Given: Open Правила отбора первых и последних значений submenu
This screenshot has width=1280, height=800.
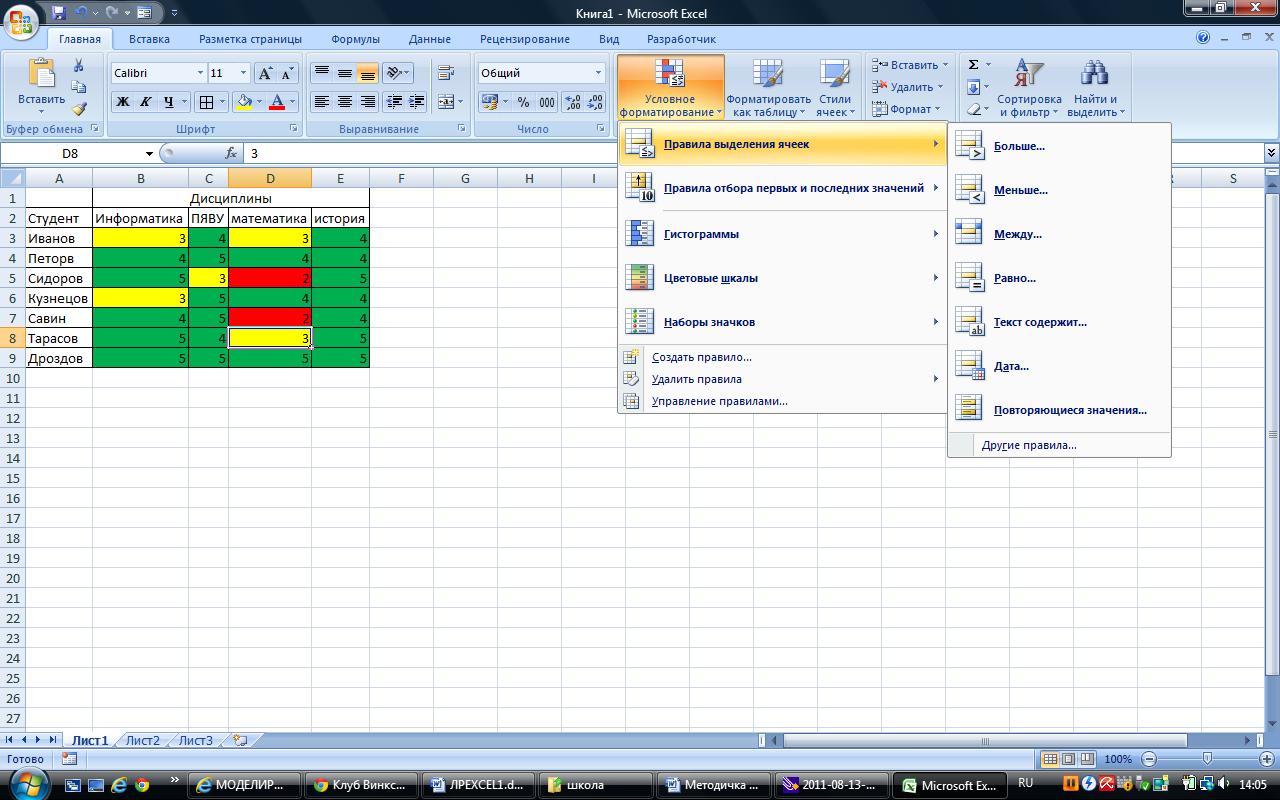Looking at the screenshot, I should coord(783,188).
